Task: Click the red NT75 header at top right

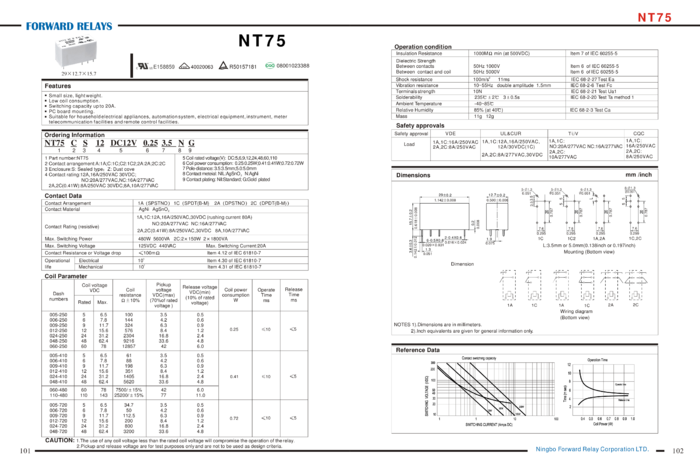Action: [x=654, y=17]
